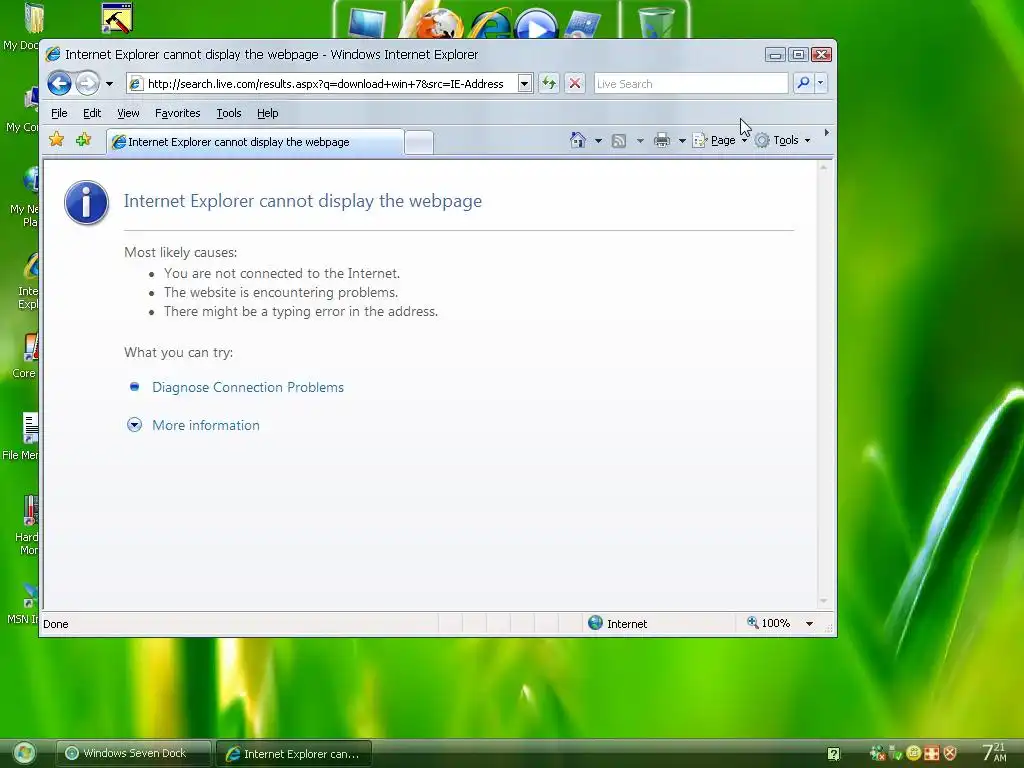Viewport: 1024px width, 768px height.
Task: Click the dock control panel icon
Action: [x=583, y=24]
